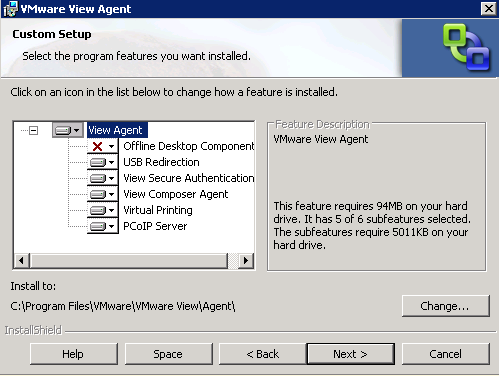This screenshot has height=376, width=499.
Task: Click the installer icon in title bar
Action: coord(10,9)
